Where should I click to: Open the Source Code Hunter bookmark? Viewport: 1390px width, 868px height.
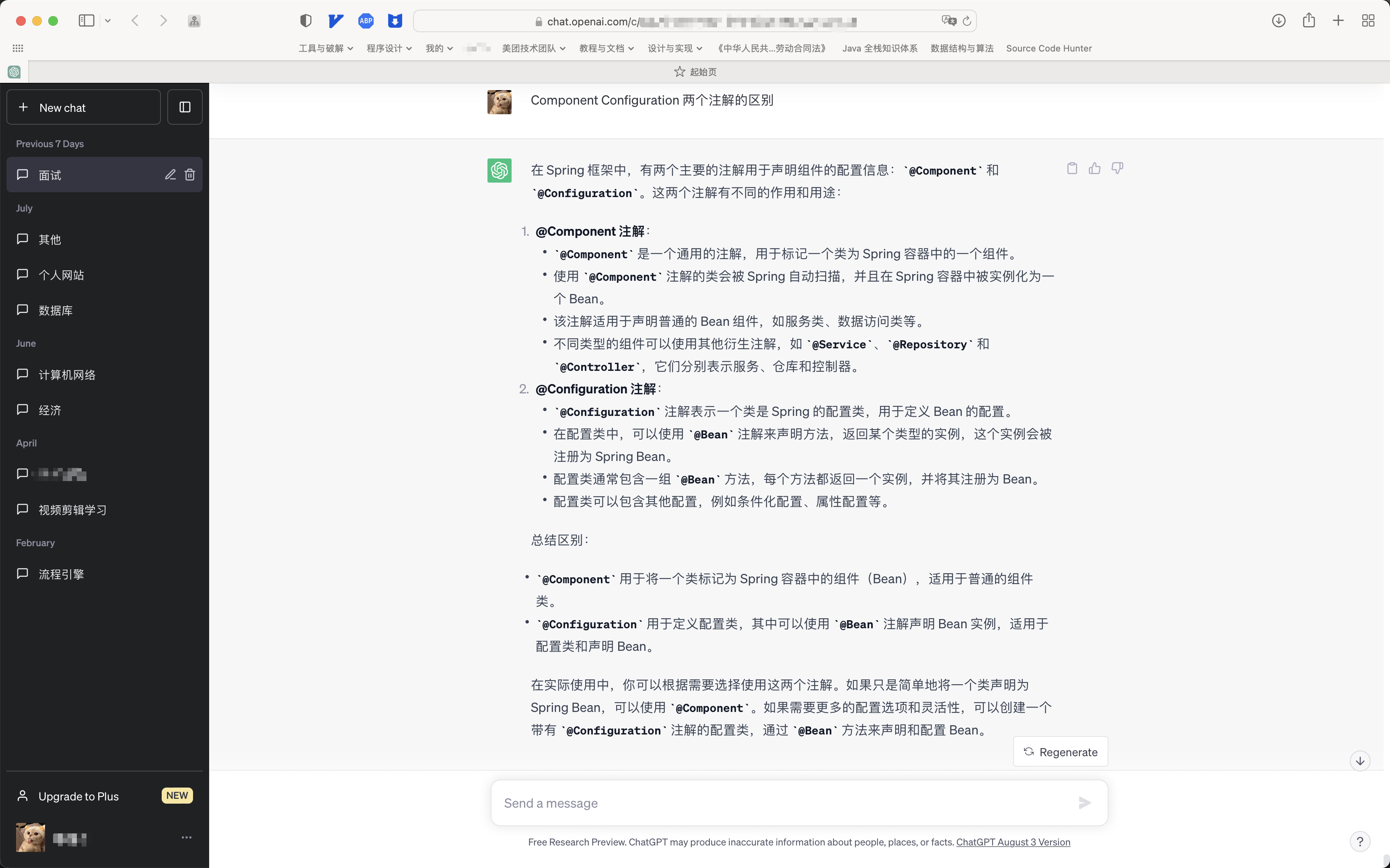[x=1049, y=48]
